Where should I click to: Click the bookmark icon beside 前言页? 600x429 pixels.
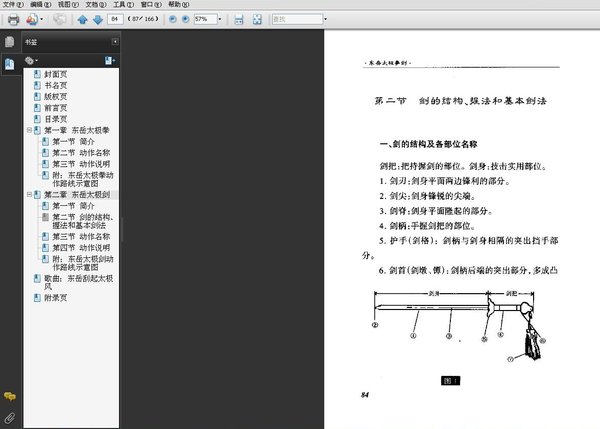pyautogui.click(x=37, y=108)
